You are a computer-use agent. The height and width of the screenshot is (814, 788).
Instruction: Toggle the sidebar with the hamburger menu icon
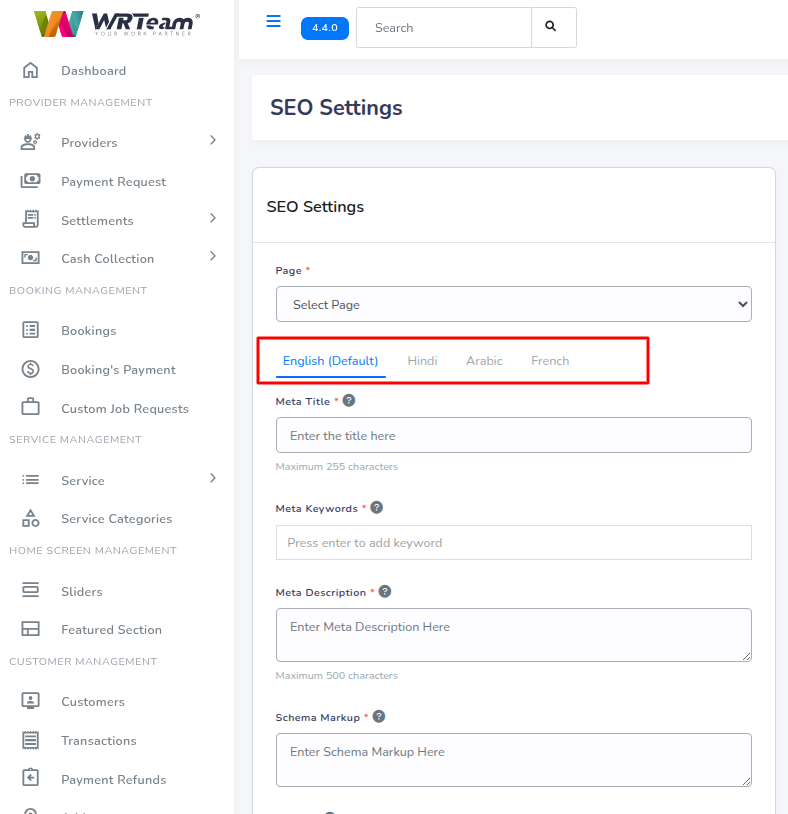(x=273, y=20)
